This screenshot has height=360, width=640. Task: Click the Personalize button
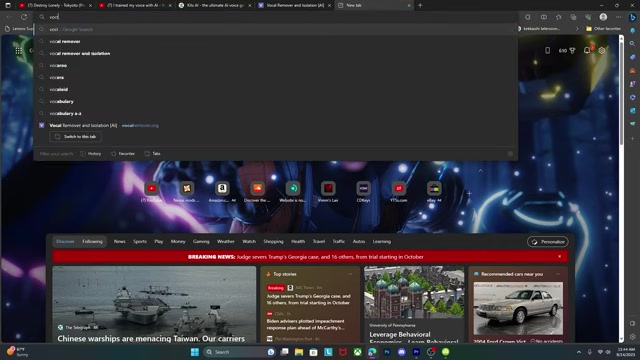pos(548,242)
